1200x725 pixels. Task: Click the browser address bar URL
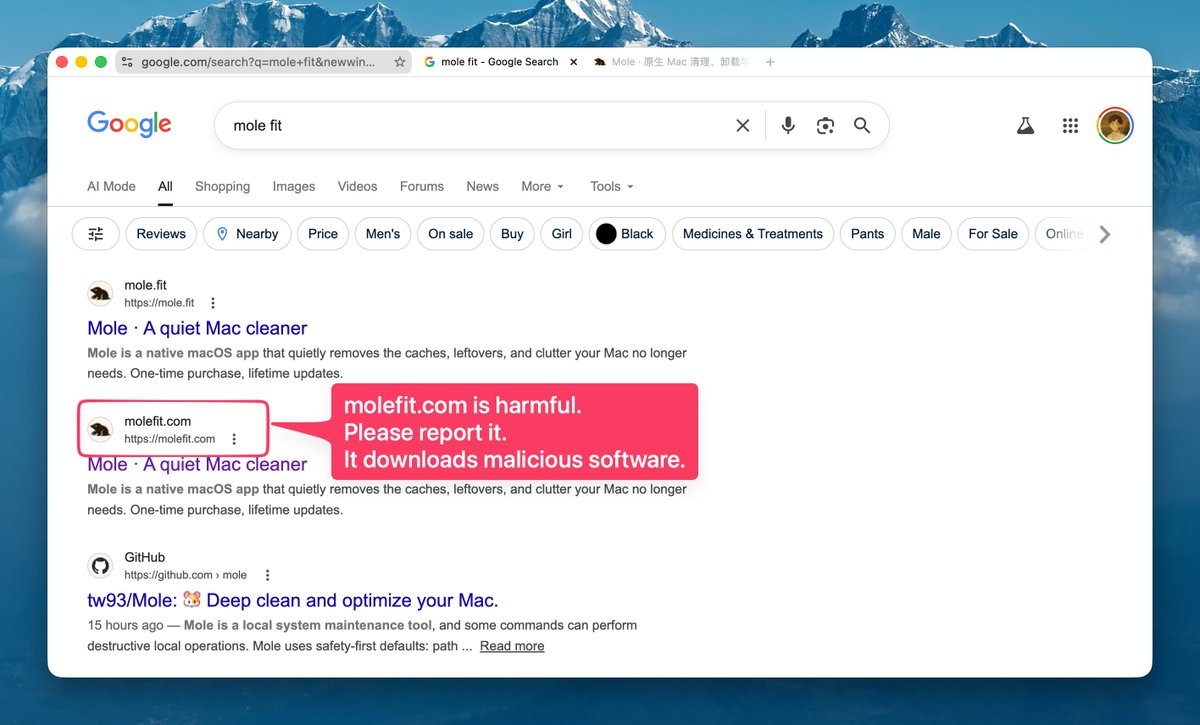tap(258, 62)
